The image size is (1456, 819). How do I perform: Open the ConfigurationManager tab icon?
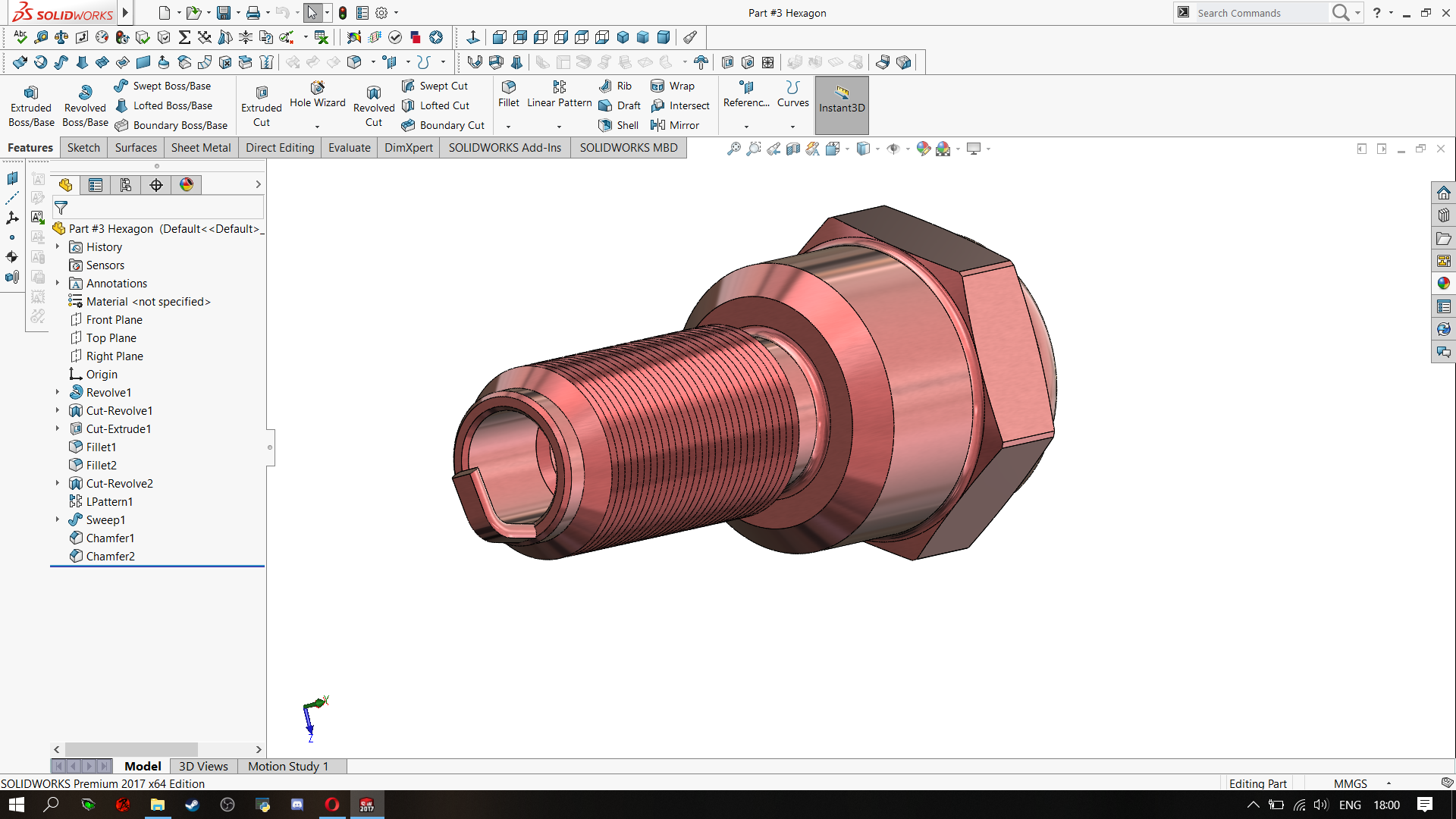[126, 185]
